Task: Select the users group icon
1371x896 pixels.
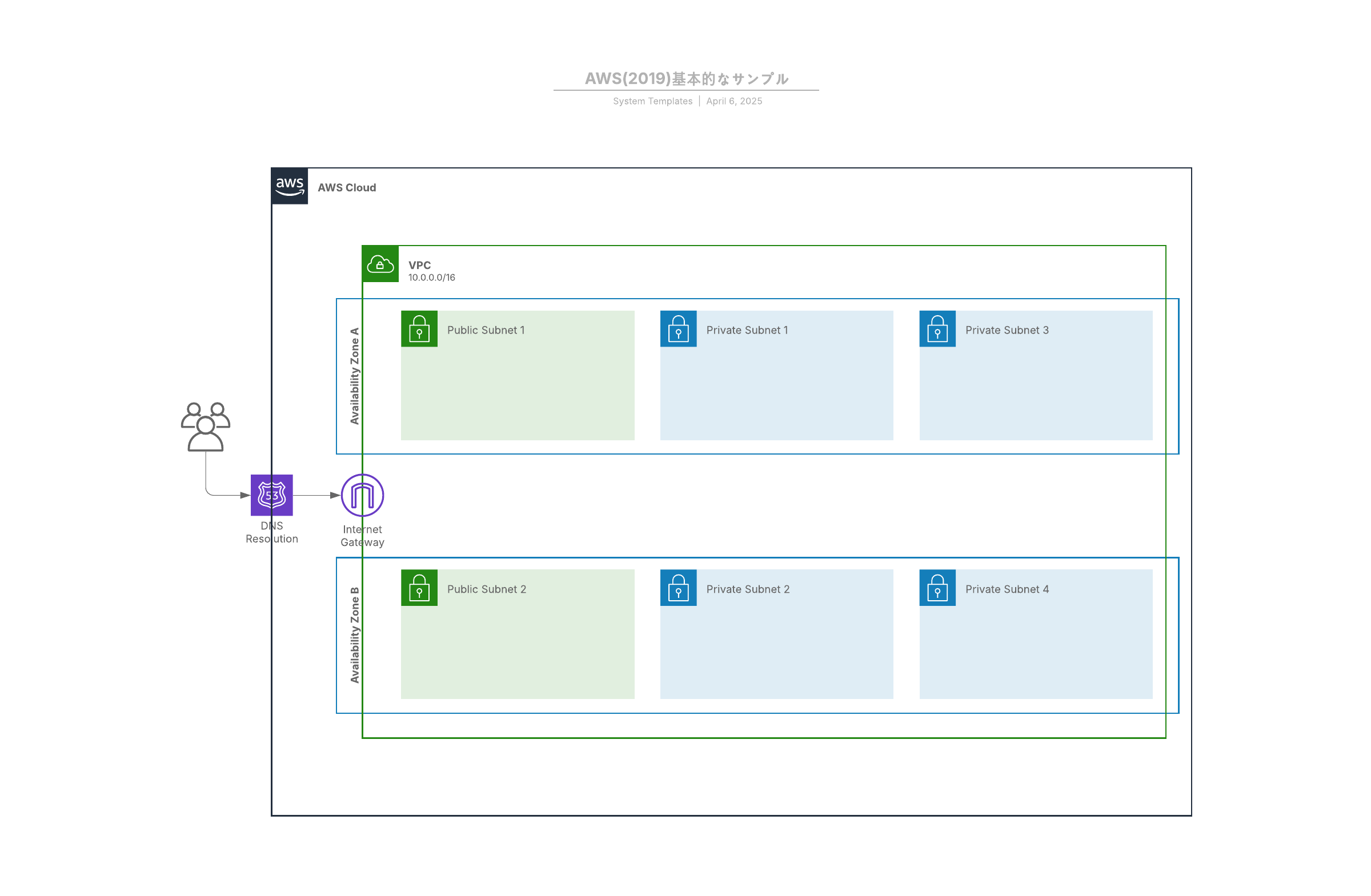Action: [206, 426]
